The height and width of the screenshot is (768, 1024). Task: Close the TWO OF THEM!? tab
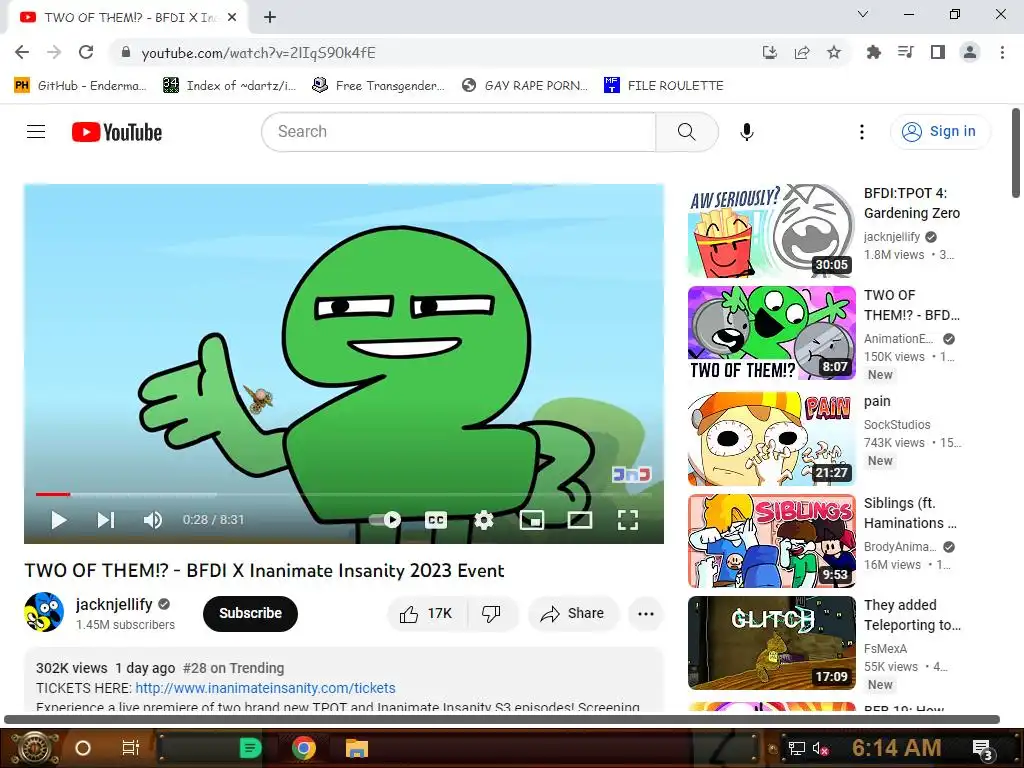[x=232, y=18]
